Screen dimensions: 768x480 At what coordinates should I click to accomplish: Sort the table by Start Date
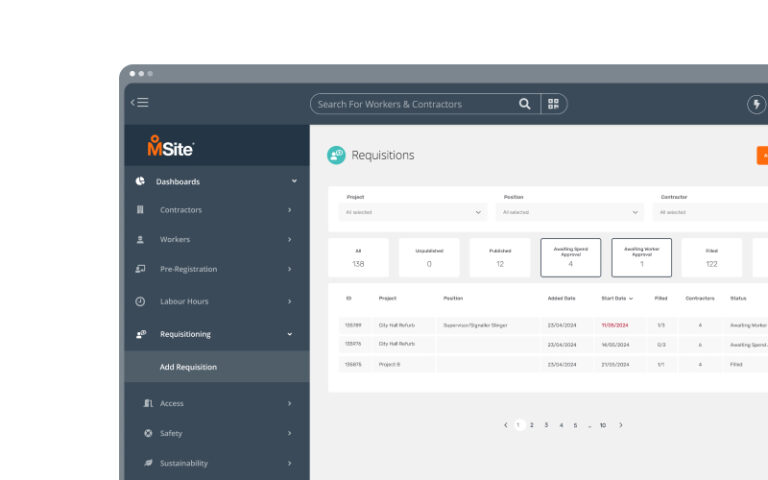[x=616, y=298]
